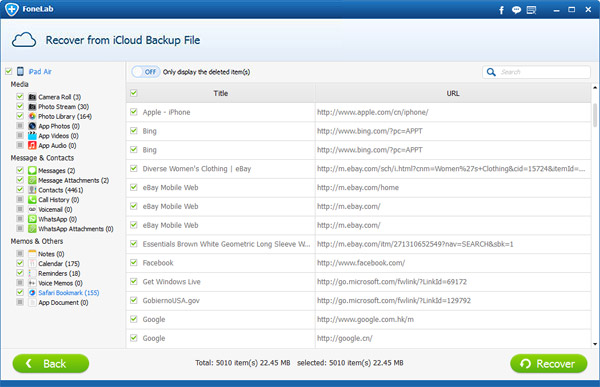Viewport: 600px width, 387px height.
Task: Uncheck the iPad Air device checkbox
Action: click(x=8, y=71)
